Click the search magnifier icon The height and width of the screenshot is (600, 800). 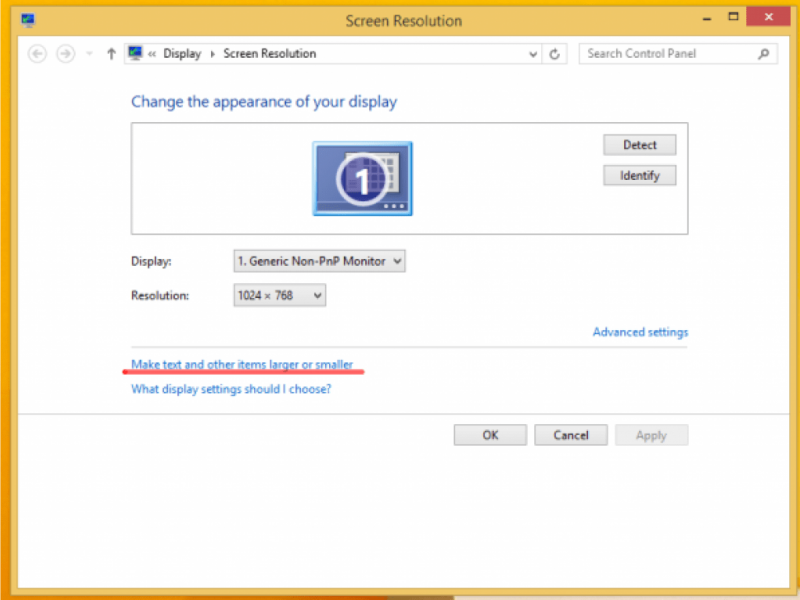click(x=763, y=54)
